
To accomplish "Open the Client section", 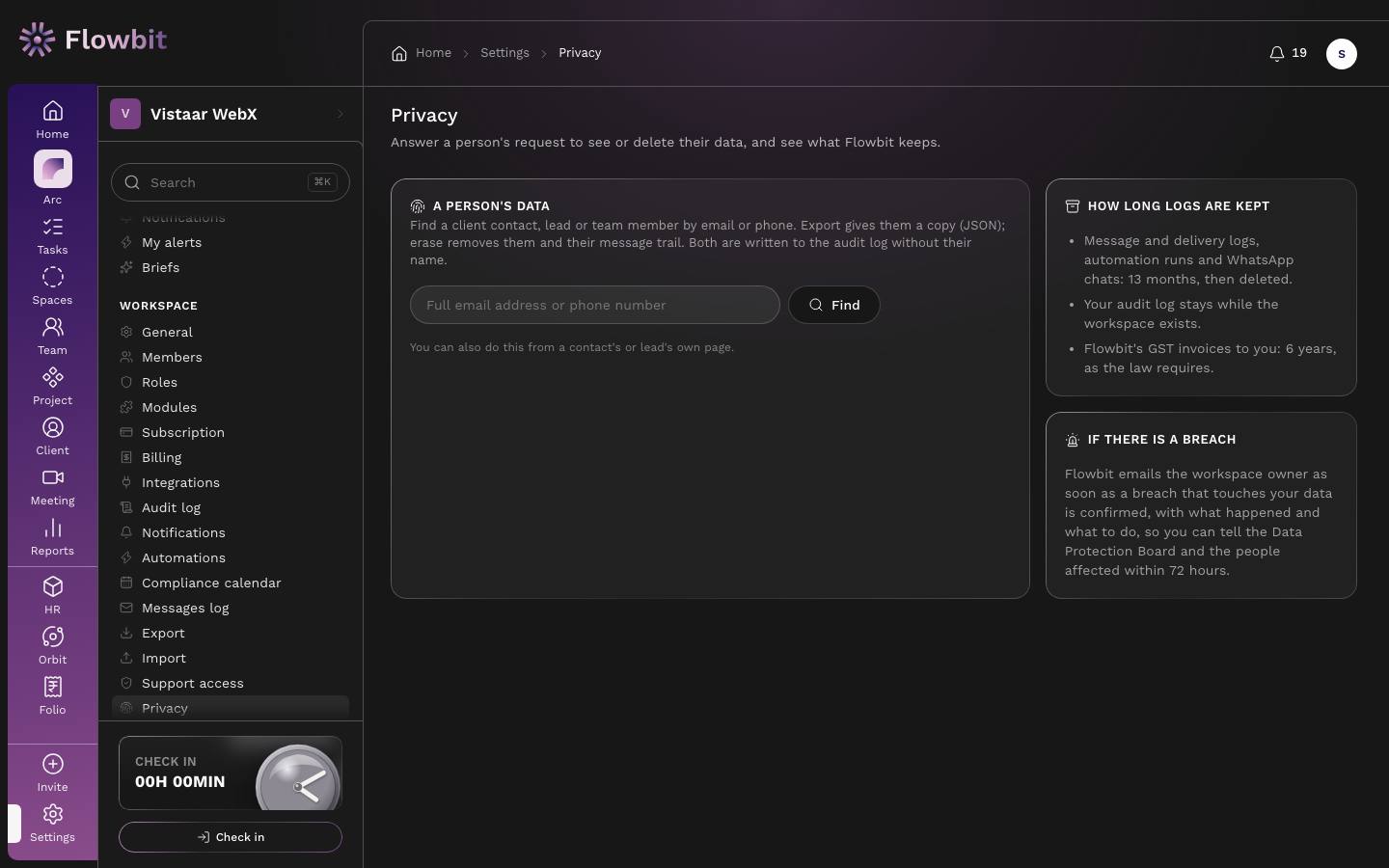I will tap(52, 437).
